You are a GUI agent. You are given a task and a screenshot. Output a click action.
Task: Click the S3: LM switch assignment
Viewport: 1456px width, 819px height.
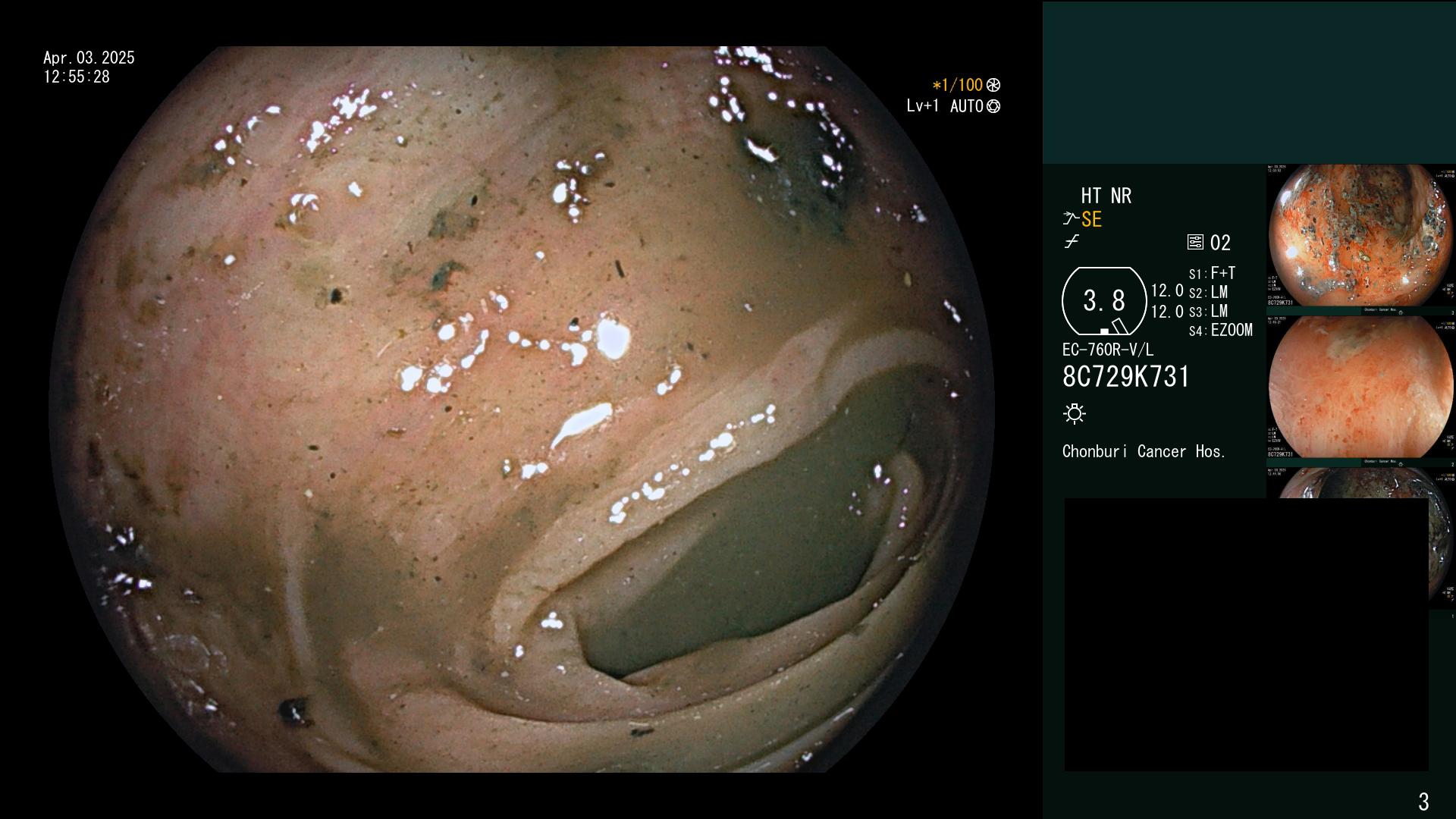(1209, 311)
